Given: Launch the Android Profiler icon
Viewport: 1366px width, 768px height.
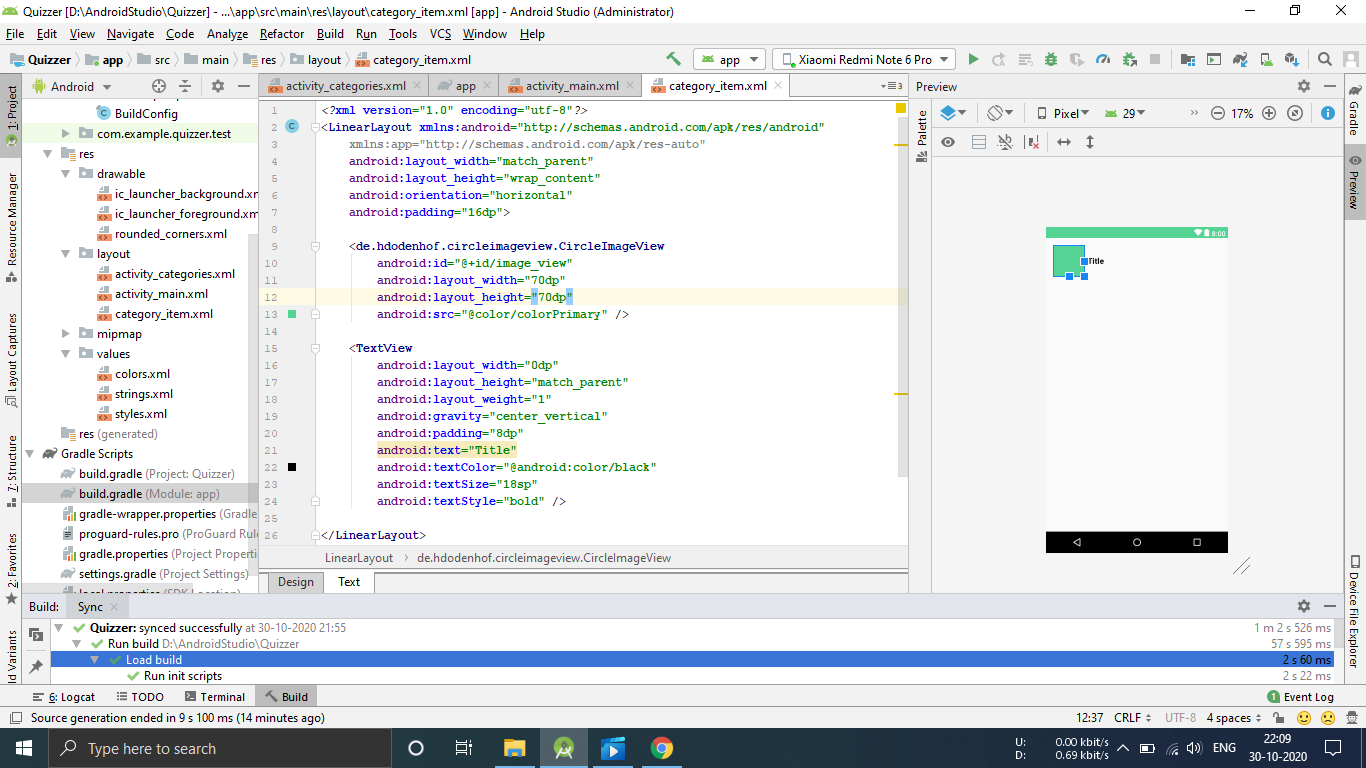Looking at the screenshot, I should (x=1103, y=59).
